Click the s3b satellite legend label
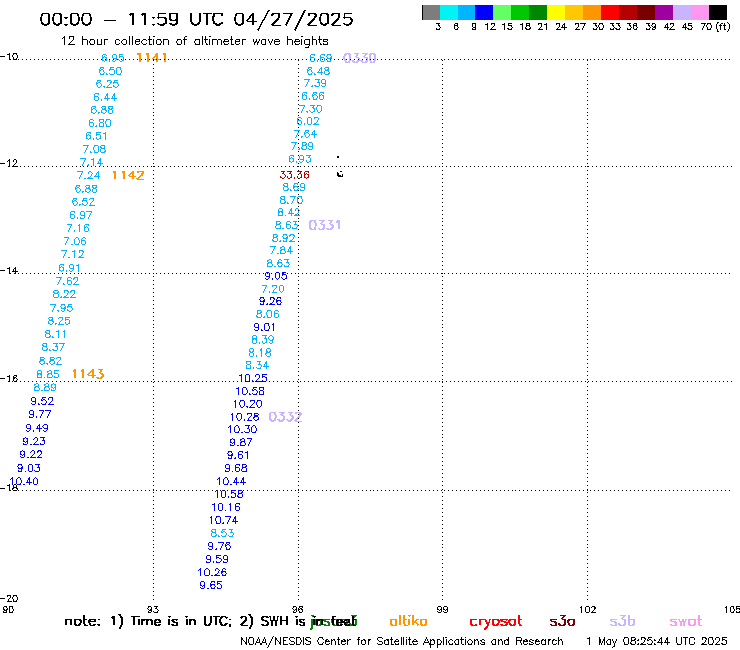740x650 pixels. (622, 621)
